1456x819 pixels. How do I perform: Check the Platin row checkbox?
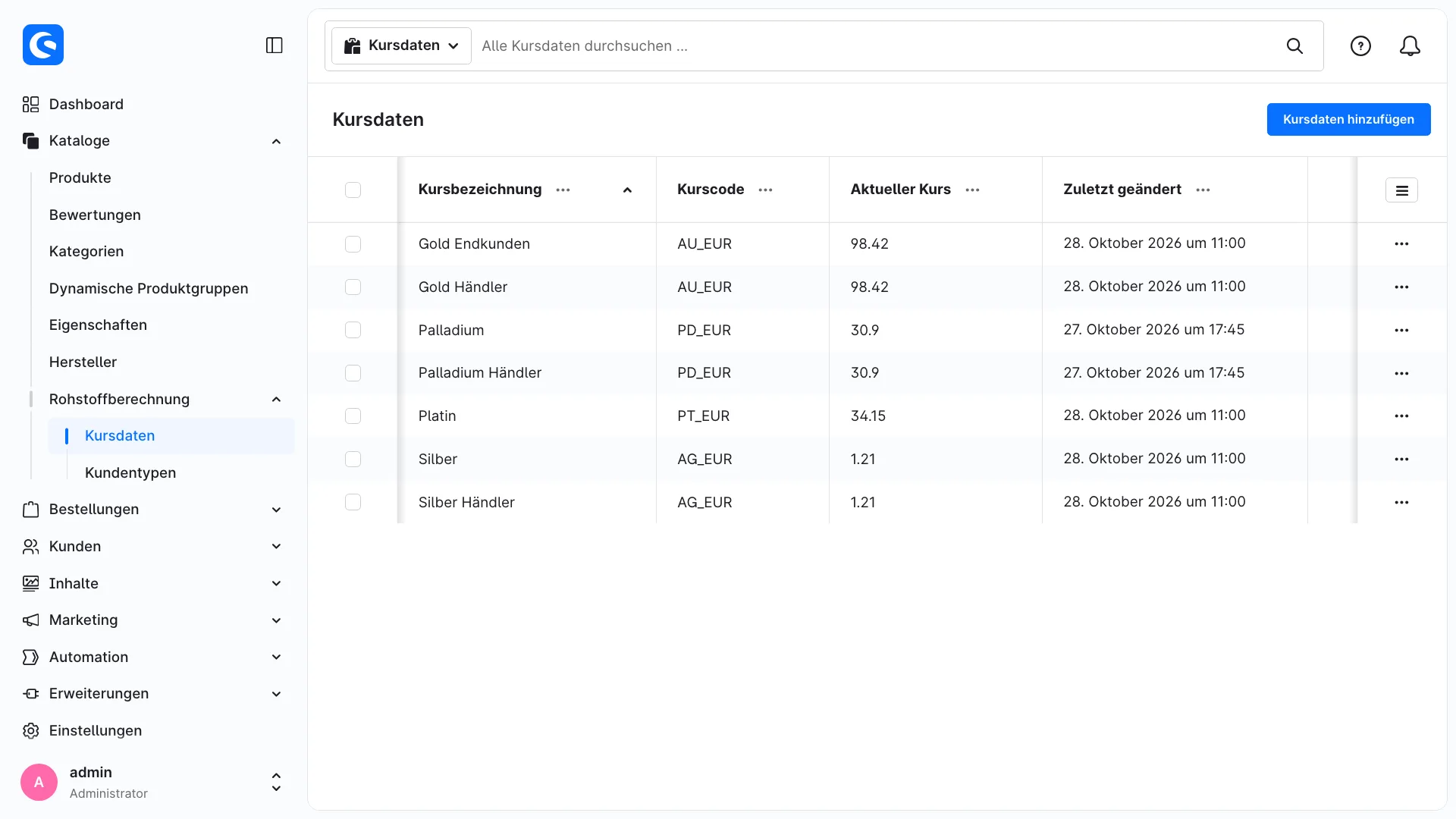[x=353, y=416]
